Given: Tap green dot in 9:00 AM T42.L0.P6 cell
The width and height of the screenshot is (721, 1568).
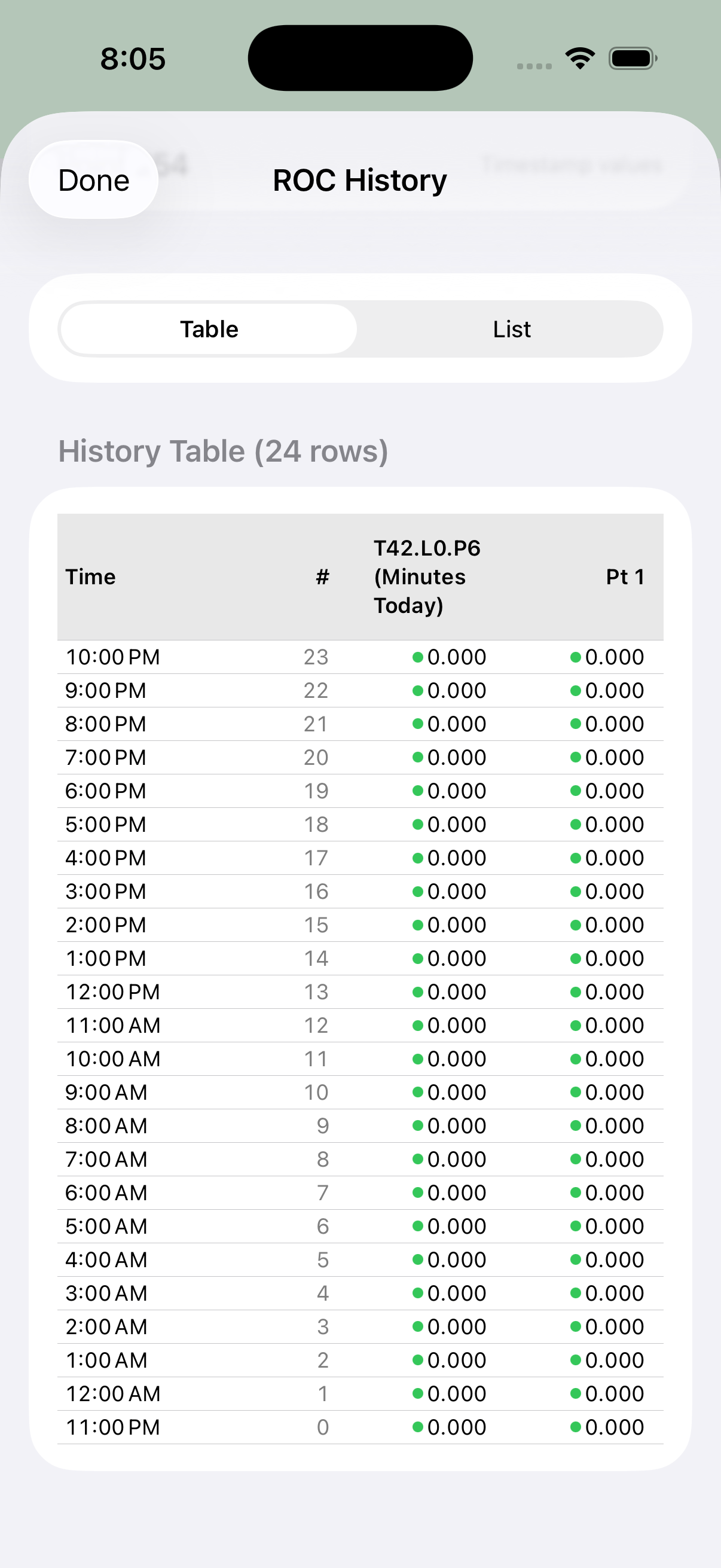Looking at the screenshot, I should coord(417,1092).
